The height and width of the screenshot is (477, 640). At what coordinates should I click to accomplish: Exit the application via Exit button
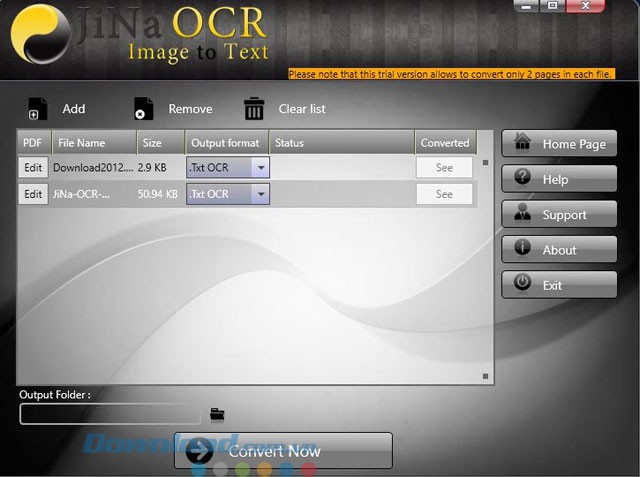(x=559, y=285)
